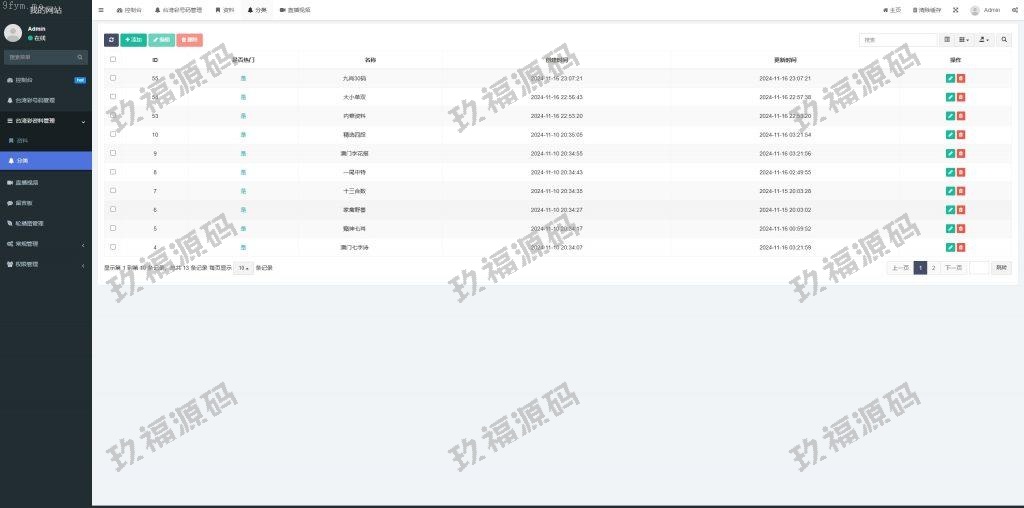Switch to the 直播视频 tab
This screenshot has width=1024, height=508.
[295, 10]
